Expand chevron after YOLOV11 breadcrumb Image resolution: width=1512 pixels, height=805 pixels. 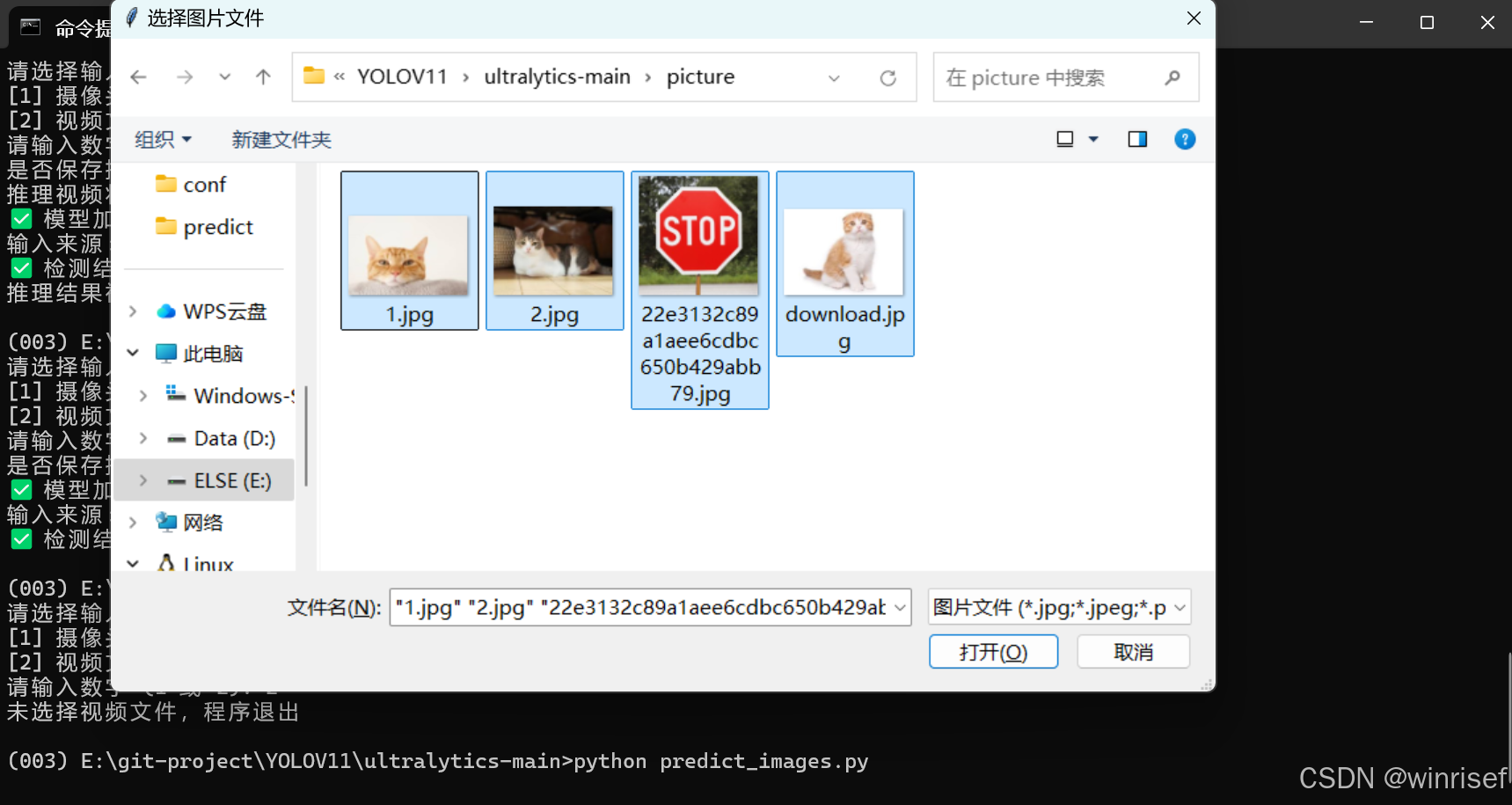tap(466, 78)
